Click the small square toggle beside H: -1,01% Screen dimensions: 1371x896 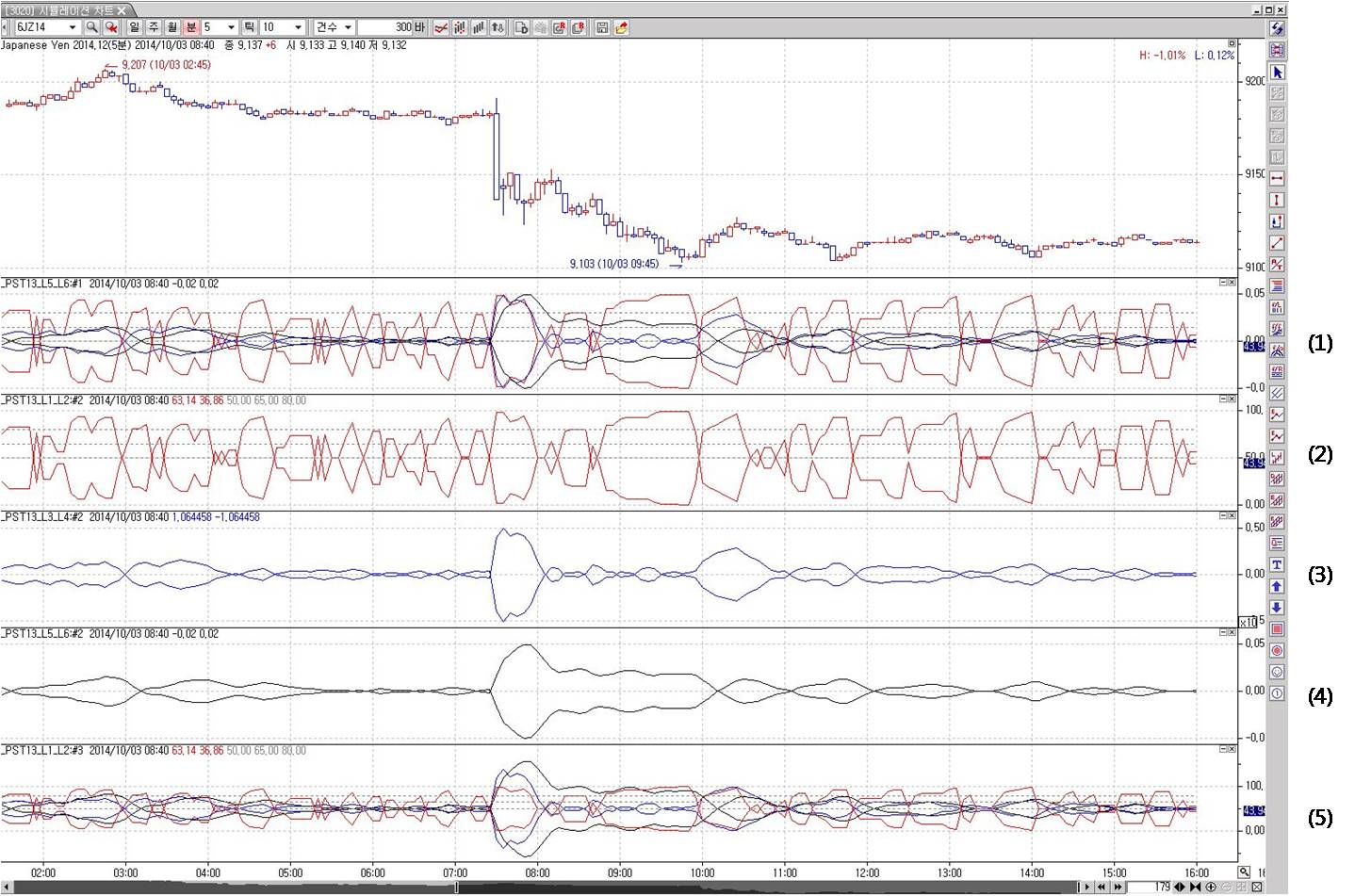(x=1232, y=43)
